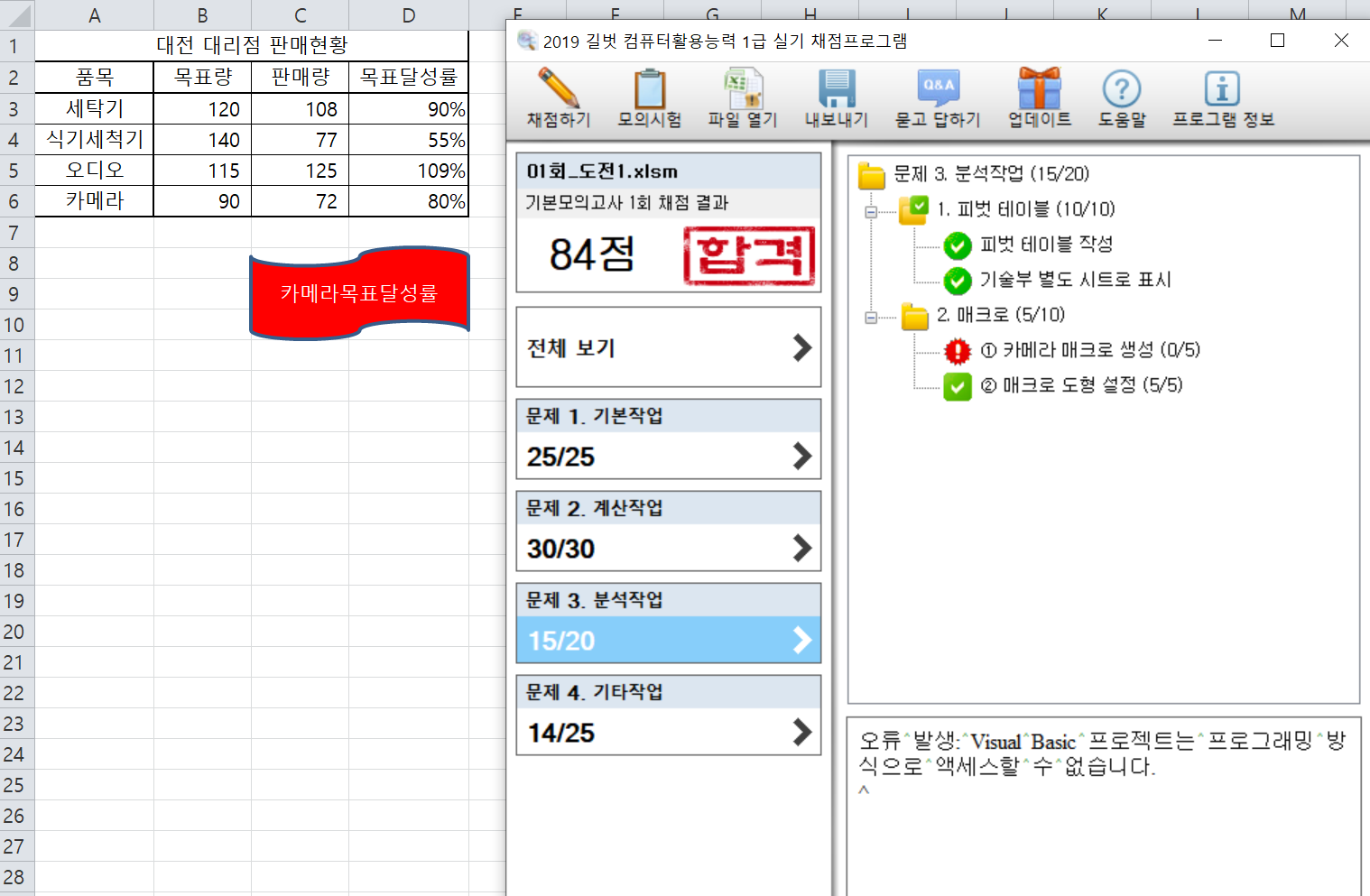Click the 파일 열기 toolbar icon

click(x=742, y=90)
